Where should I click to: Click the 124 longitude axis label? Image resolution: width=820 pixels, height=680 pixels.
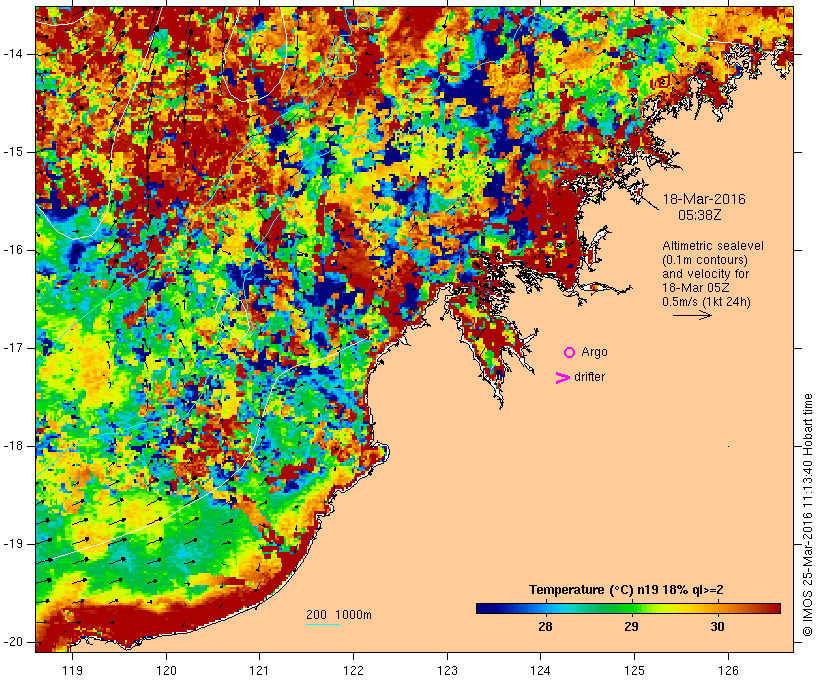tap(541, 671)
